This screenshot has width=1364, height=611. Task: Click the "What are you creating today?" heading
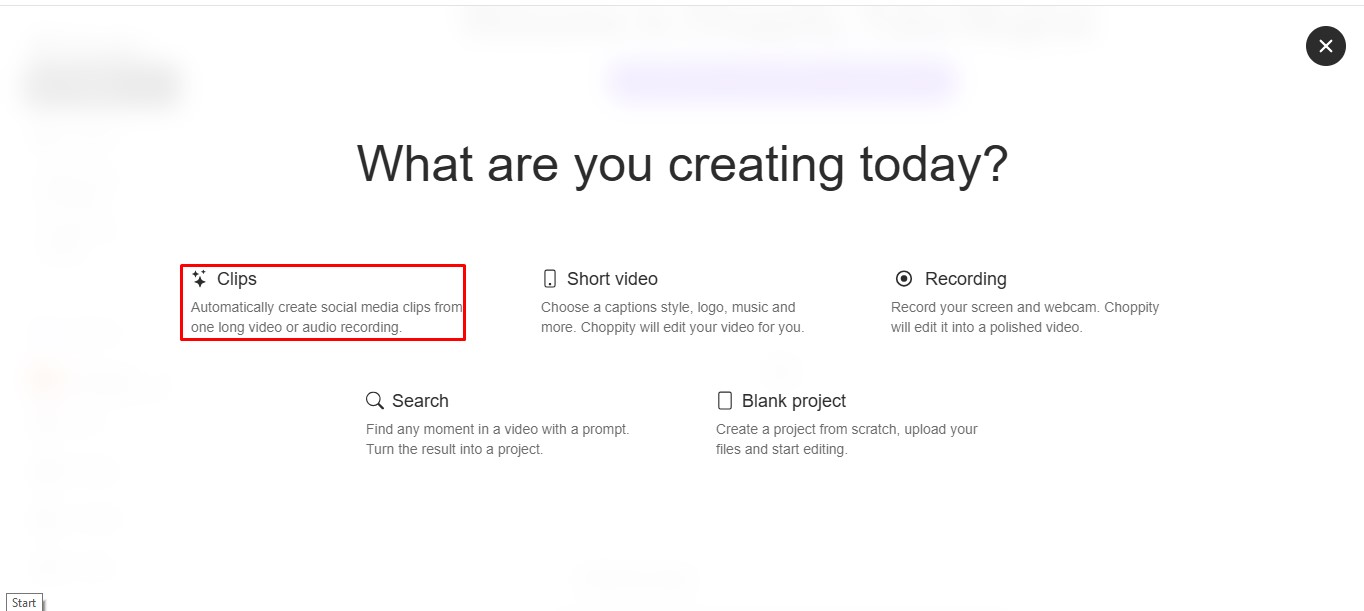pyautogui.click(x=682, y=164)
